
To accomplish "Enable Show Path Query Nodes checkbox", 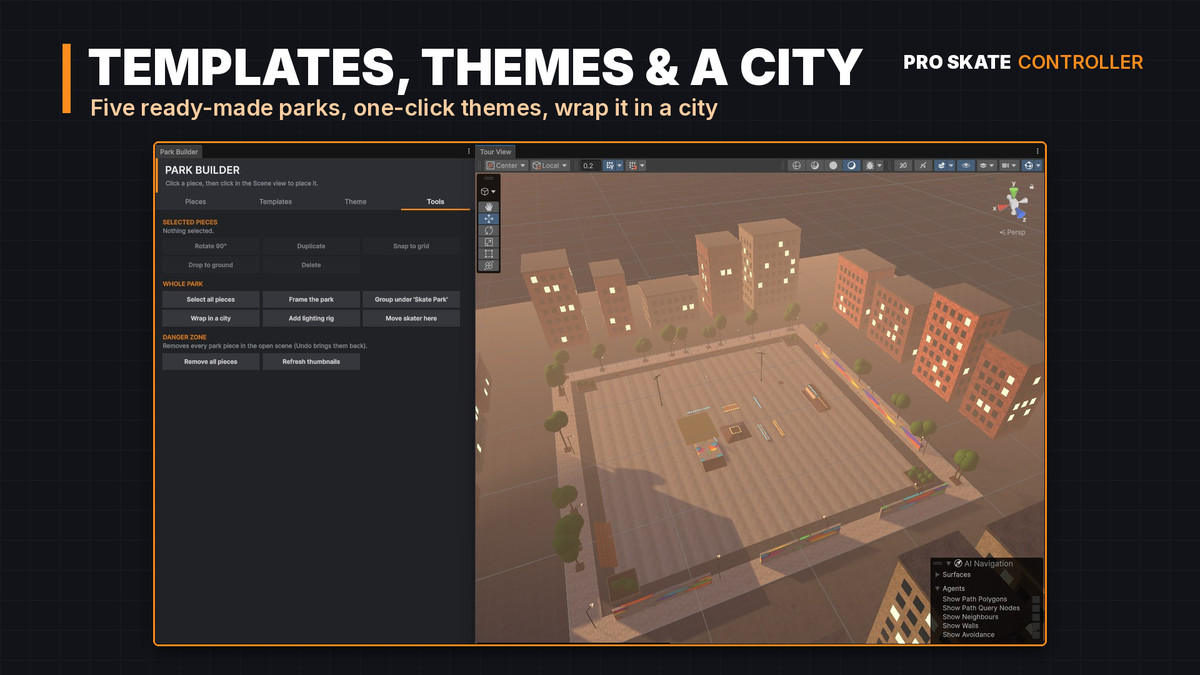I will coord(1036,608).
